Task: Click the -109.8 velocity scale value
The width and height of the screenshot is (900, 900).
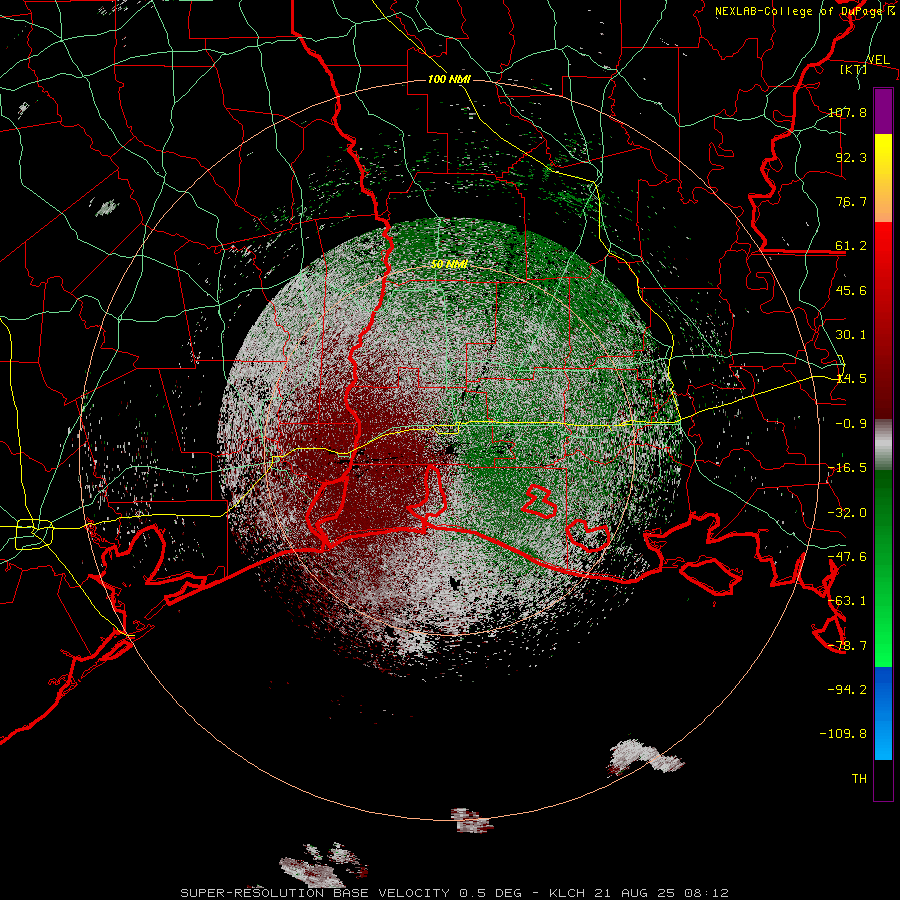Action: point(844,734)
